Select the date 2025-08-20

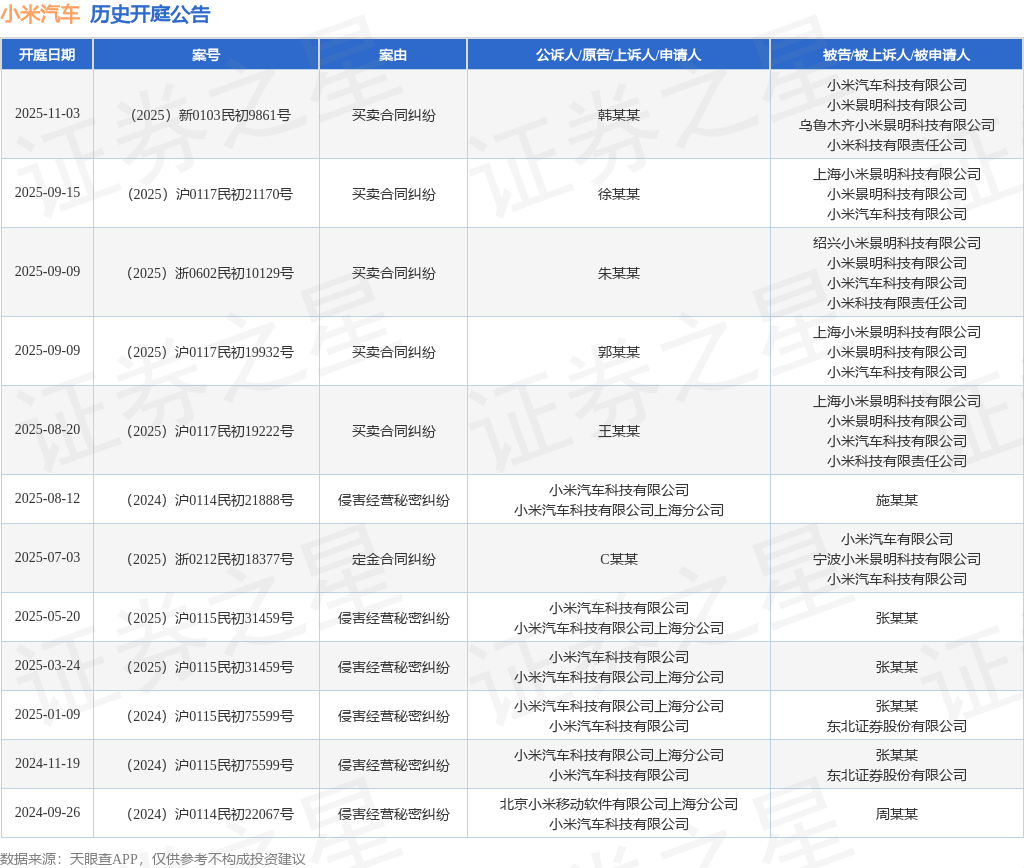pyautogui.click(x=48, y=430)
